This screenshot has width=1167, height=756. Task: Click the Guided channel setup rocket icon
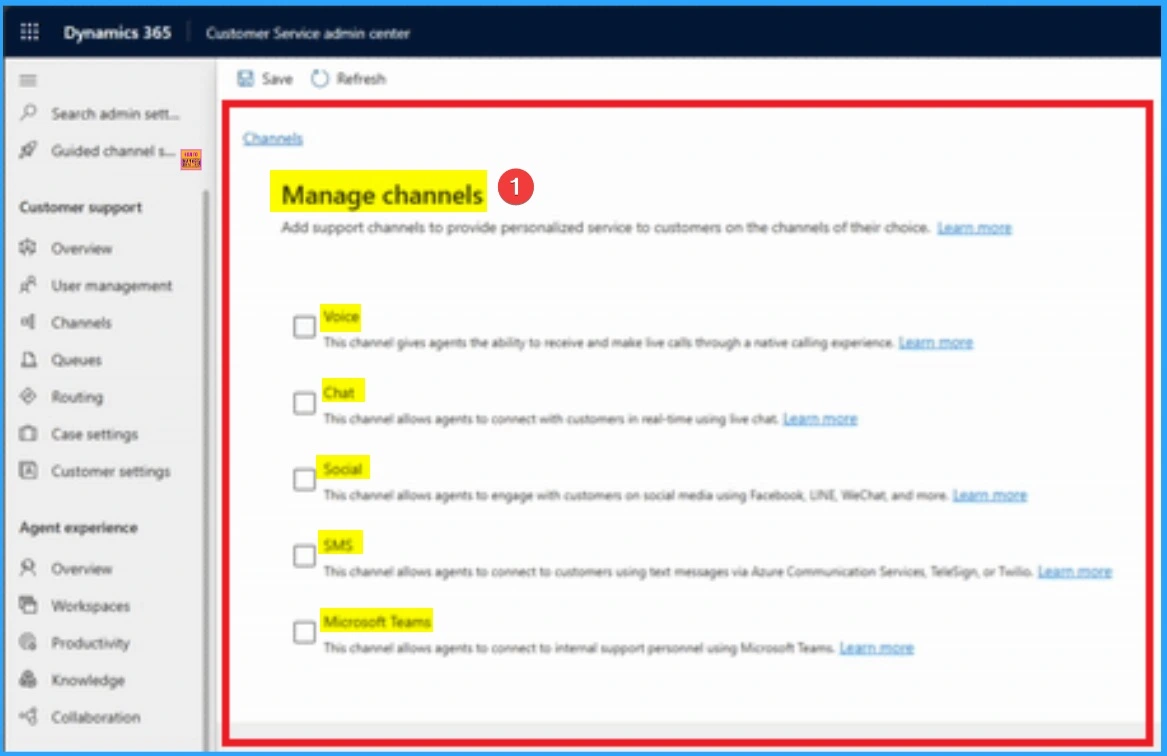[28, 150]
